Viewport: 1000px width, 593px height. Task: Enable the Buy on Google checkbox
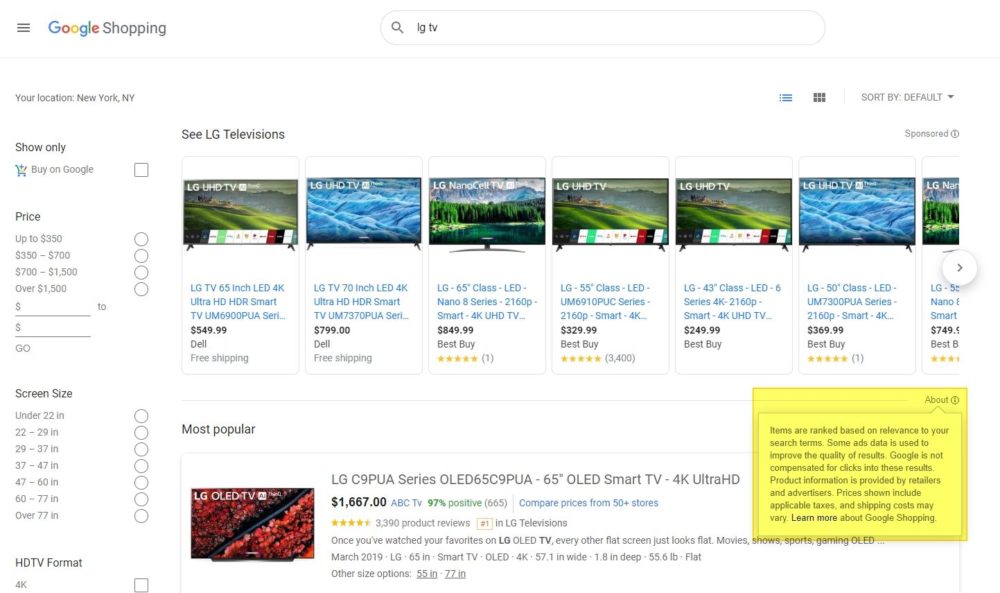coord(142,170)
